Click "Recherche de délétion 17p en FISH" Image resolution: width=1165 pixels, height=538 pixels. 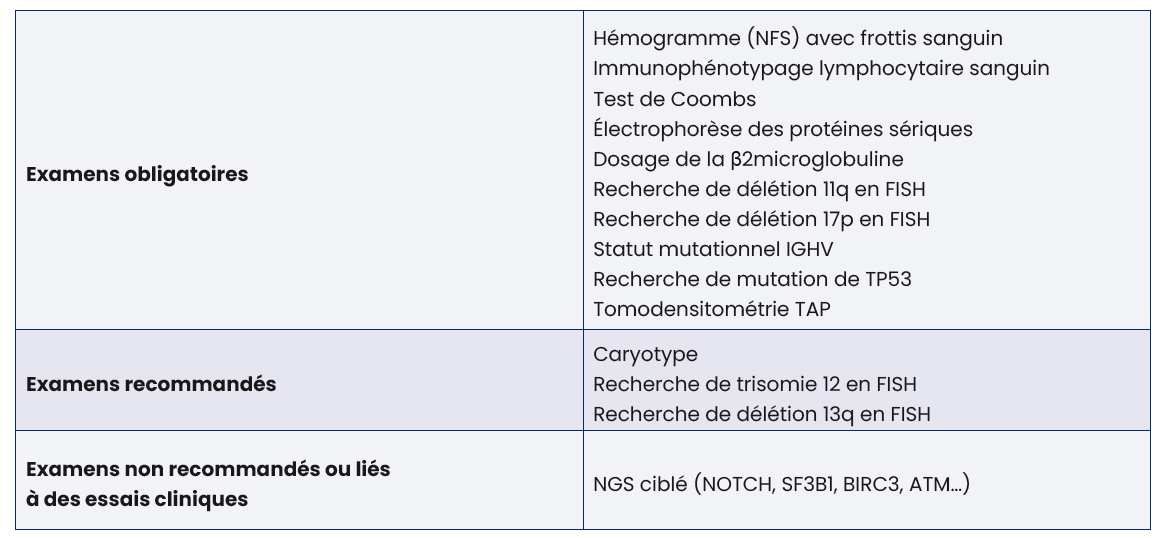pyautogui.click(x=767, y=219)
